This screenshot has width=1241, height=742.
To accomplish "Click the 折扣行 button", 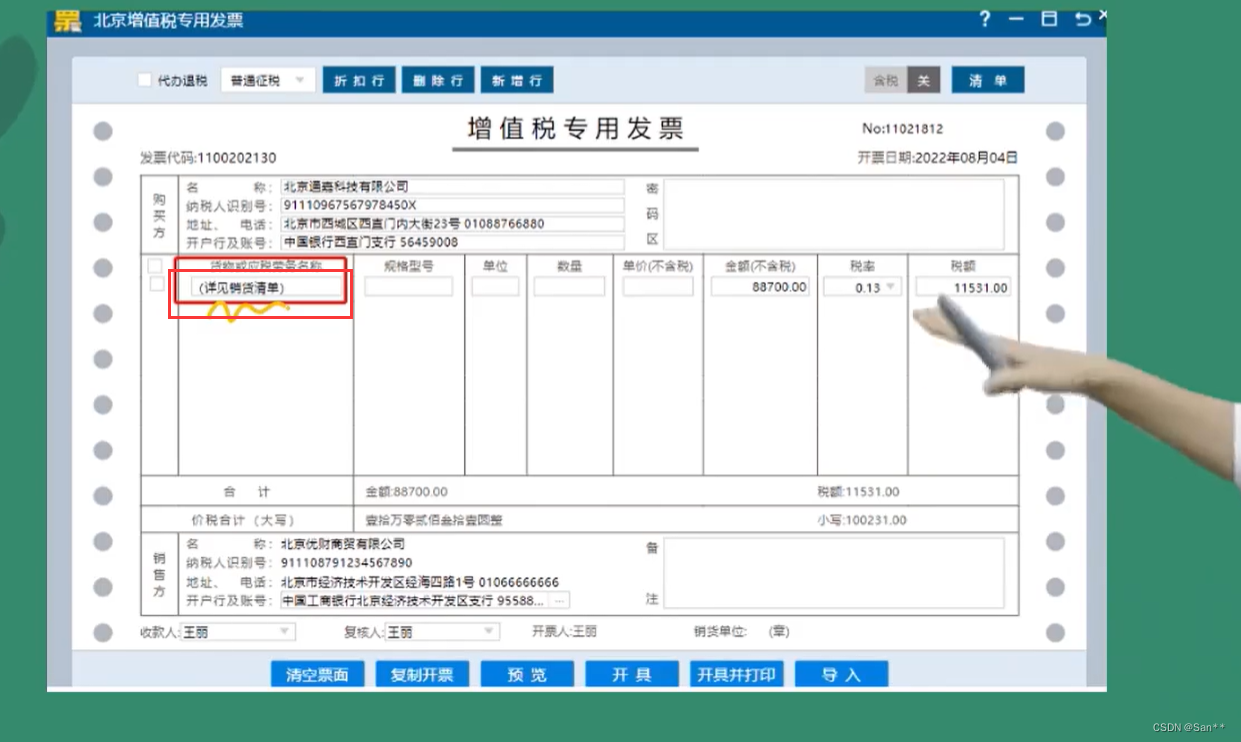I will 359,81.
